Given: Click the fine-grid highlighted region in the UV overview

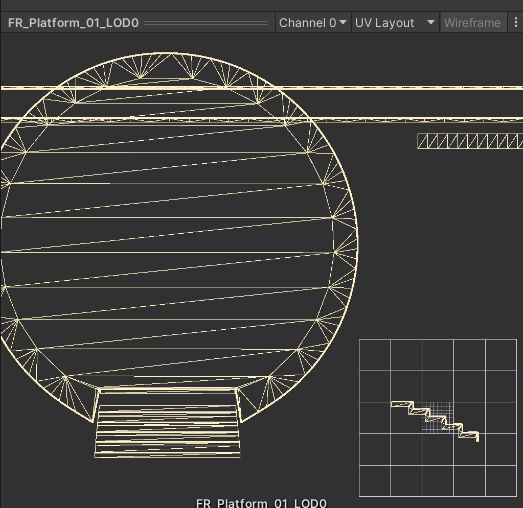Looking at the screenshot, I should 438,418.
